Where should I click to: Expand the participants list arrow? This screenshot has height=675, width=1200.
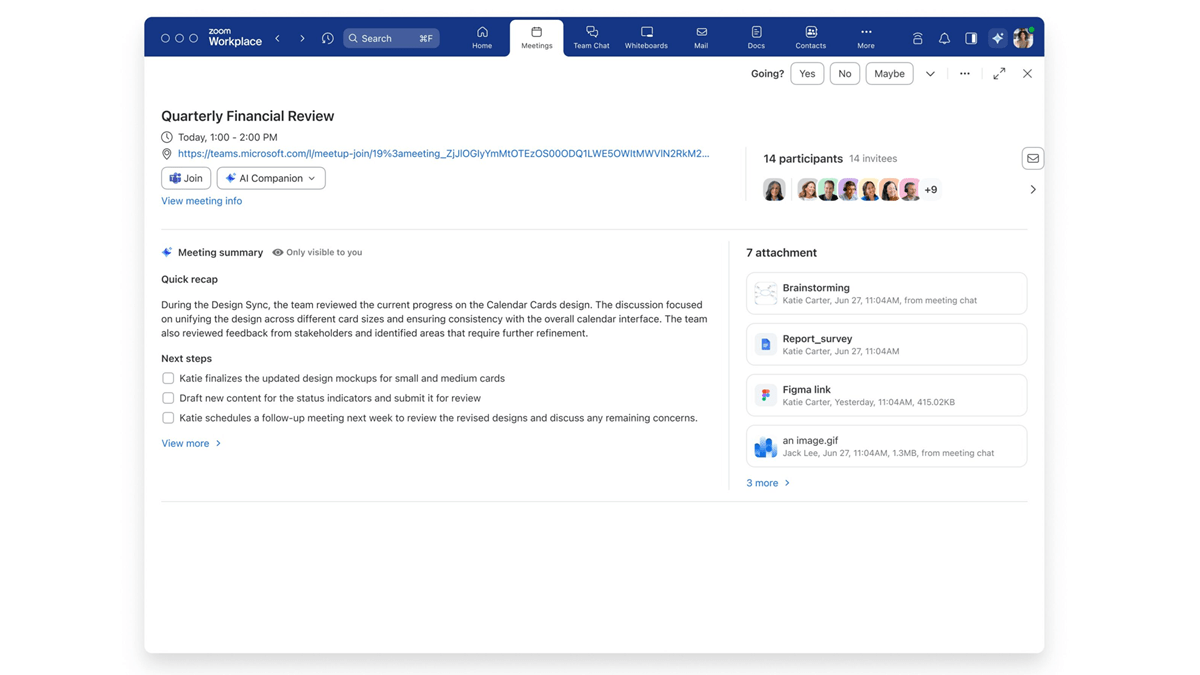click(1033, 189)
